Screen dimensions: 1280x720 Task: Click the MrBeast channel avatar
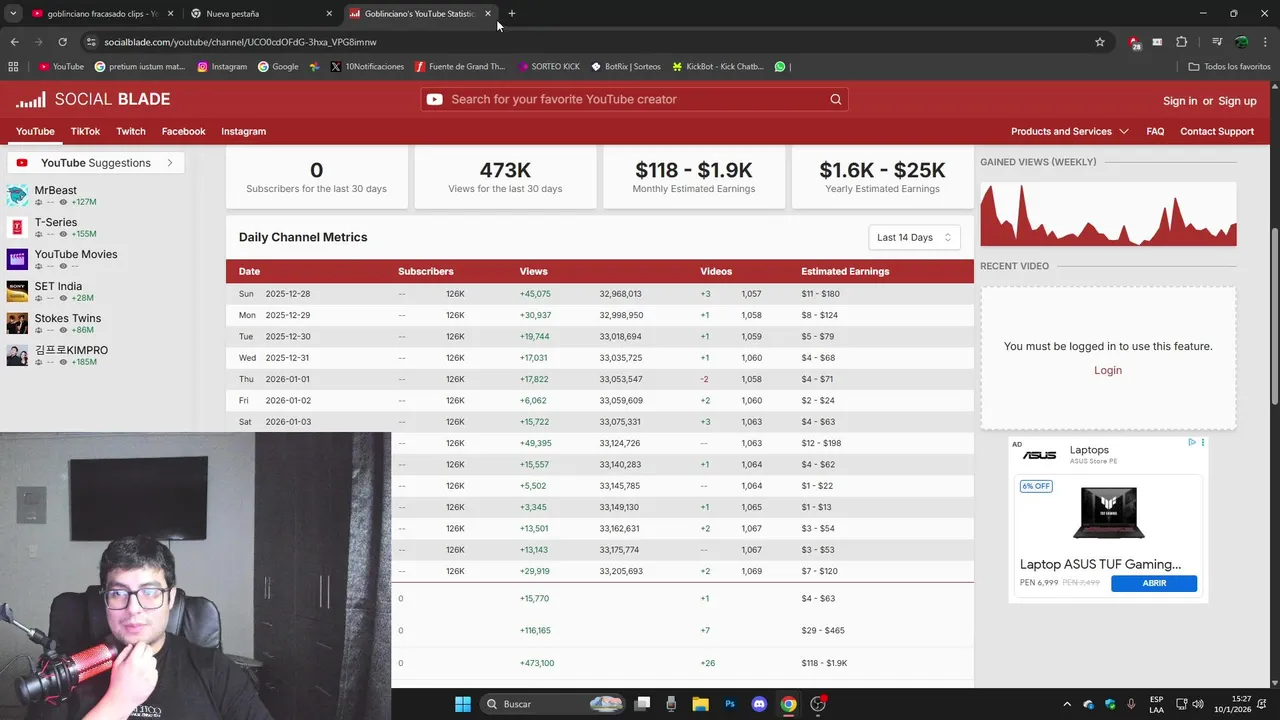click(x=17, y=195)
